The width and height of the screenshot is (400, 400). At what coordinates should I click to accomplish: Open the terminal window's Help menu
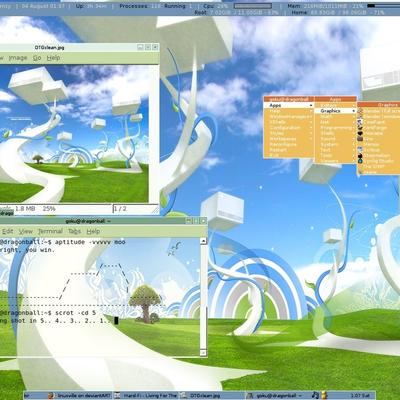pyautogui.click(x=93, y=231)
